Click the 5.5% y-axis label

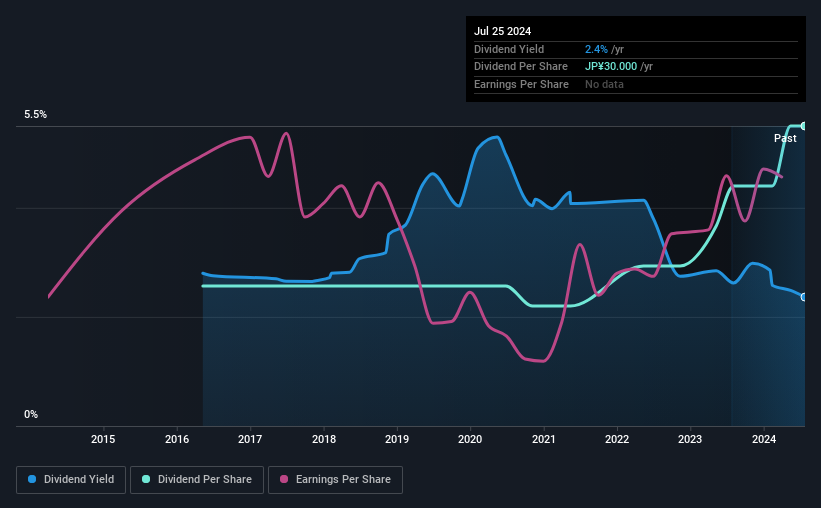(x=36, y=114)
